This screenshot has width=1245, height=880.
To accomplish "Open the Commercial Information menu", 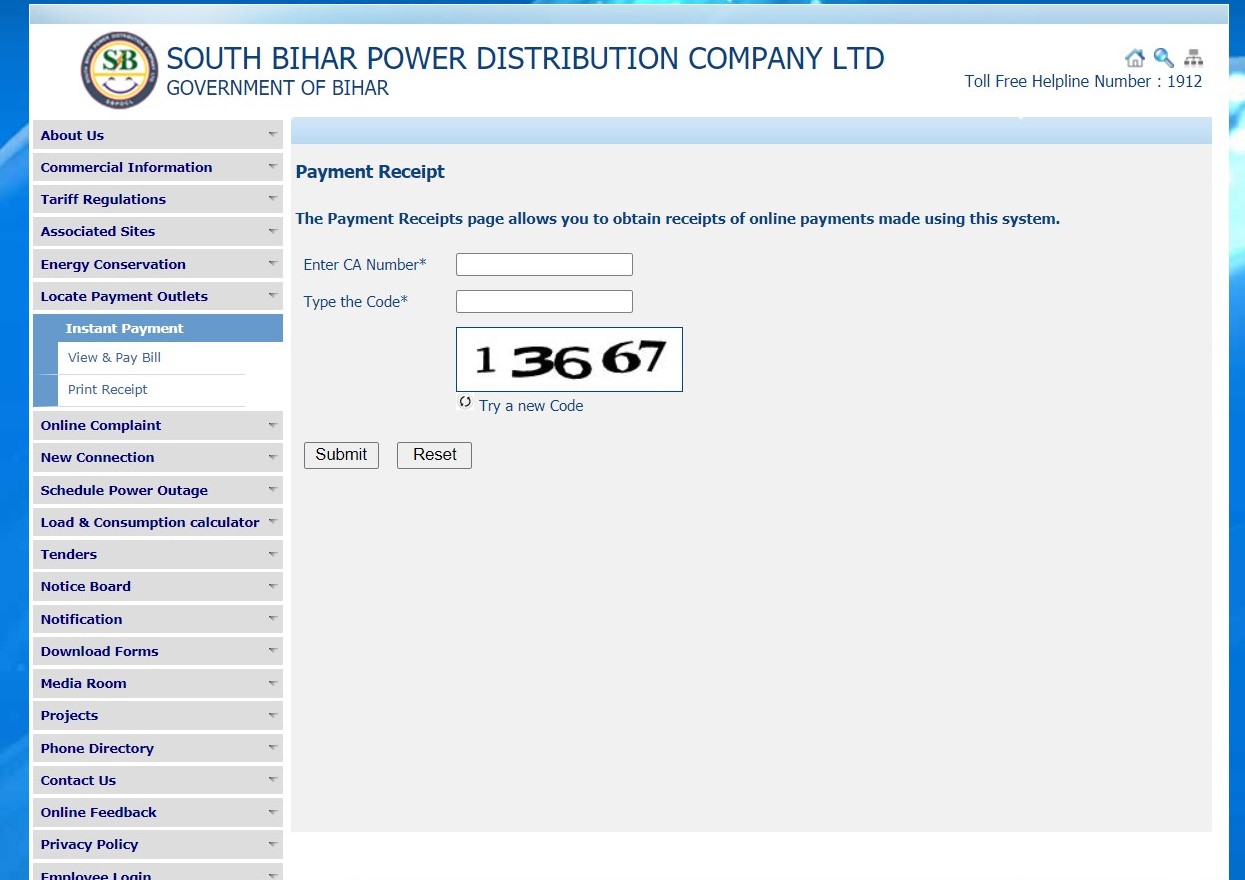I will [158, 167].
